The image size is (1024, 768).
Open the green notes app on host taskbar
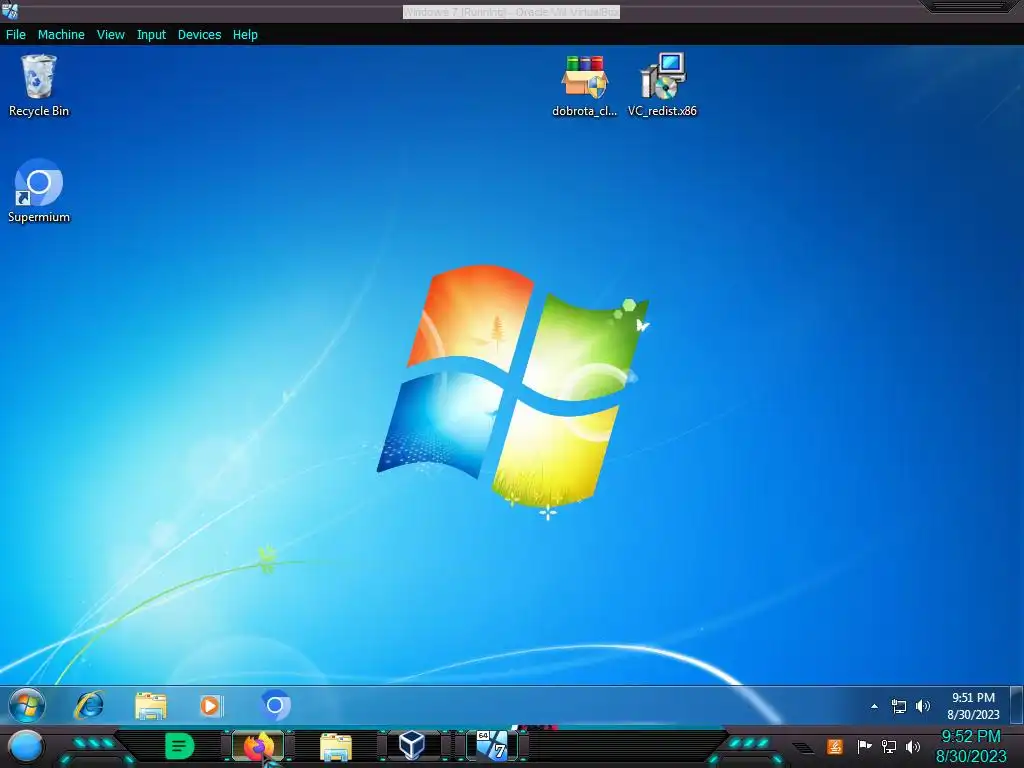coord(179,746)
